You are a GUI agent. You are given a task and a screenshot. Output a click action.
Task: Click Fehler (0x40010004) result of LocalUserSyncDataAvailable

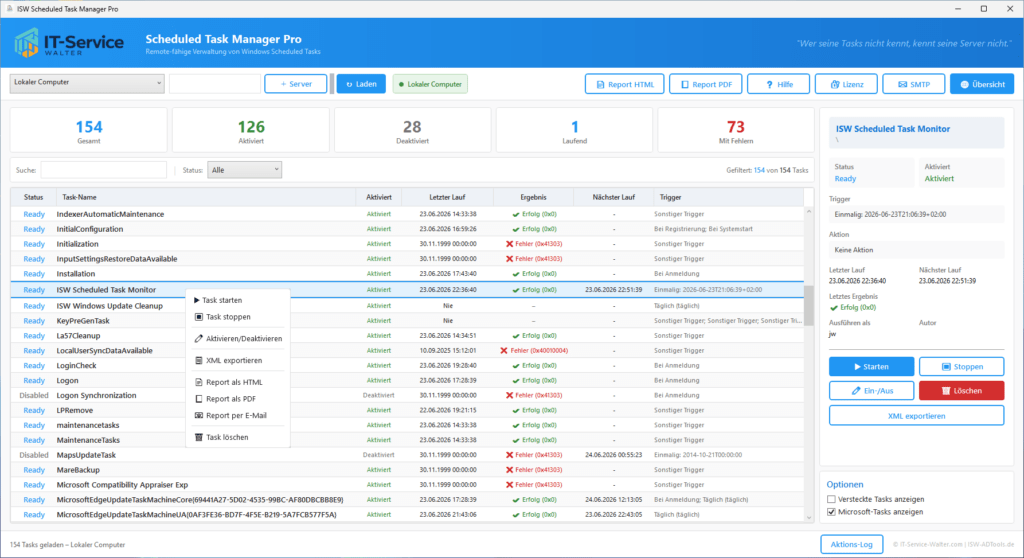[x=534, y=351]
